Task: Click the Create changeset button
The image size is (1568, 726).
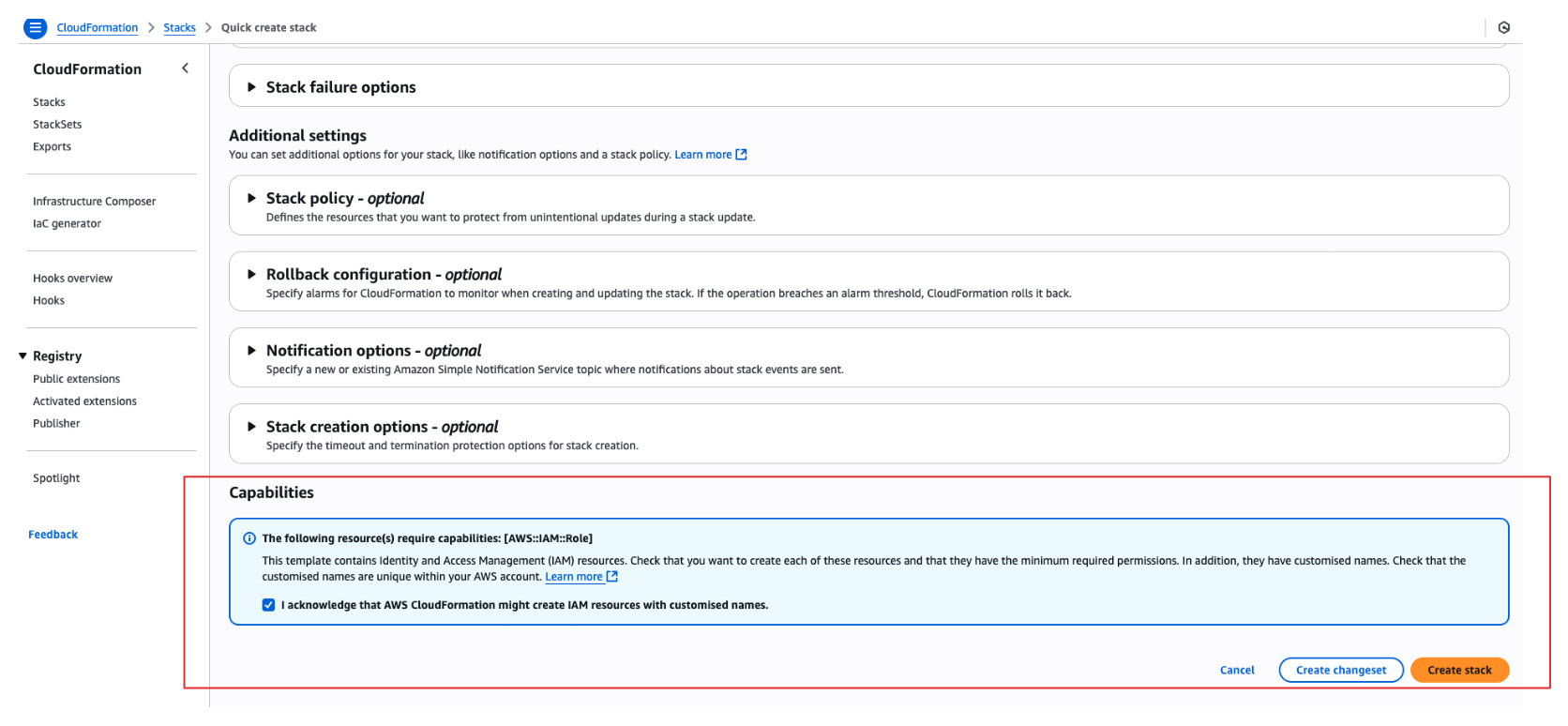Action: tap(1341, 670)
